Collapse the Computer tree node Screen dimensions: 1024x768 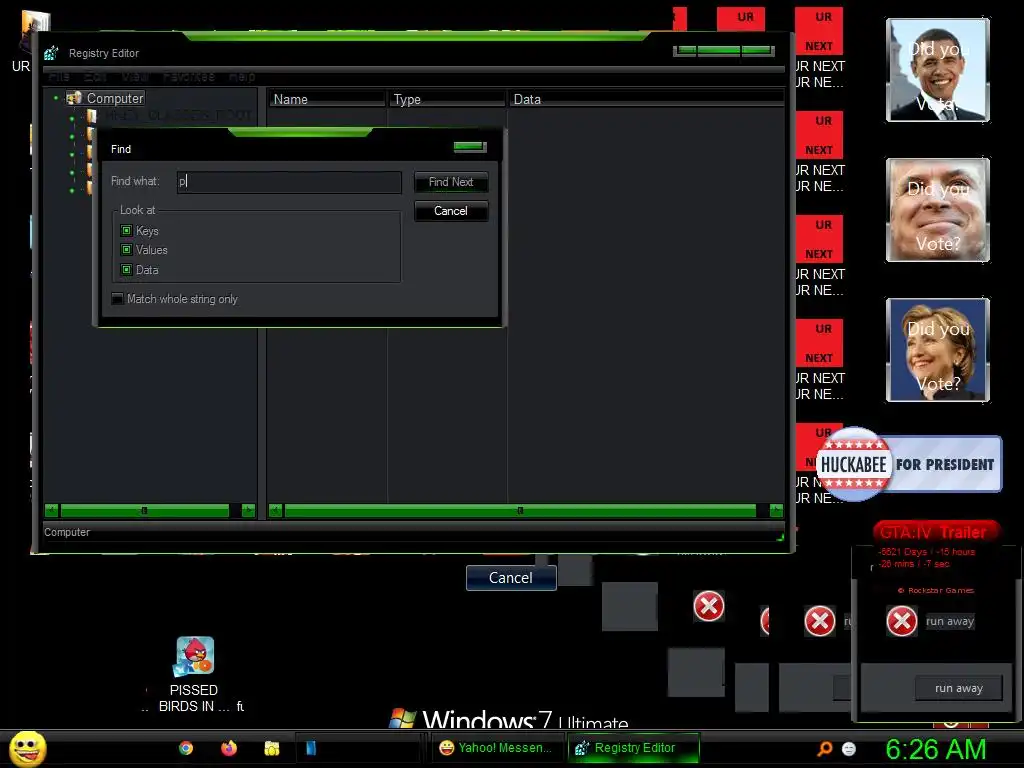tap(56, 98)
